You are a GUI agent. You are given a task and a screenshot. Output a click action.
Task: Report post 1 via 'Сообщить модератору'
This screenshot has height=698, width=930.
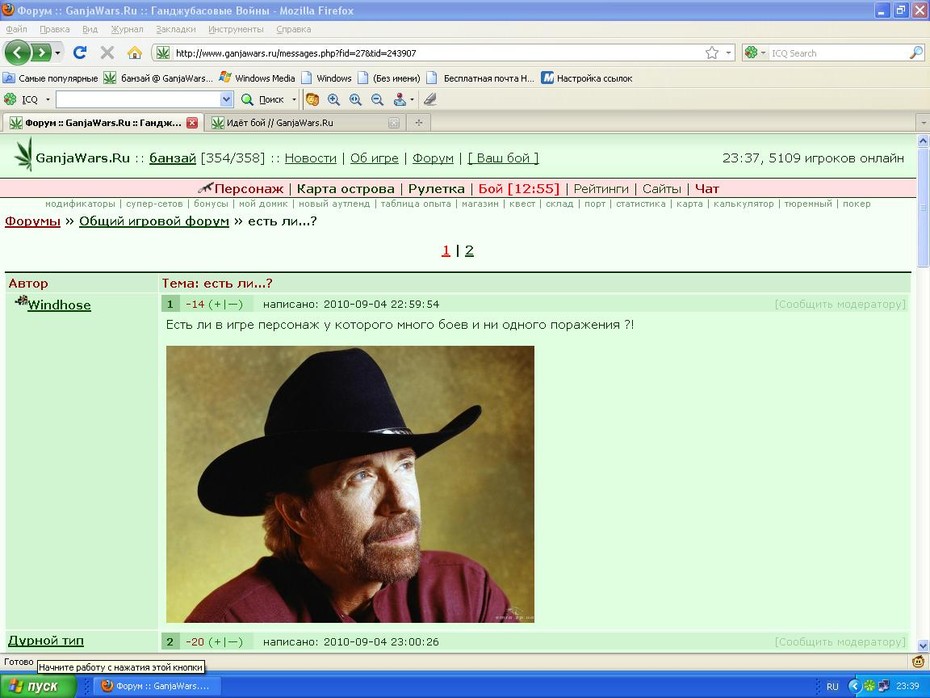coord(840,304)
